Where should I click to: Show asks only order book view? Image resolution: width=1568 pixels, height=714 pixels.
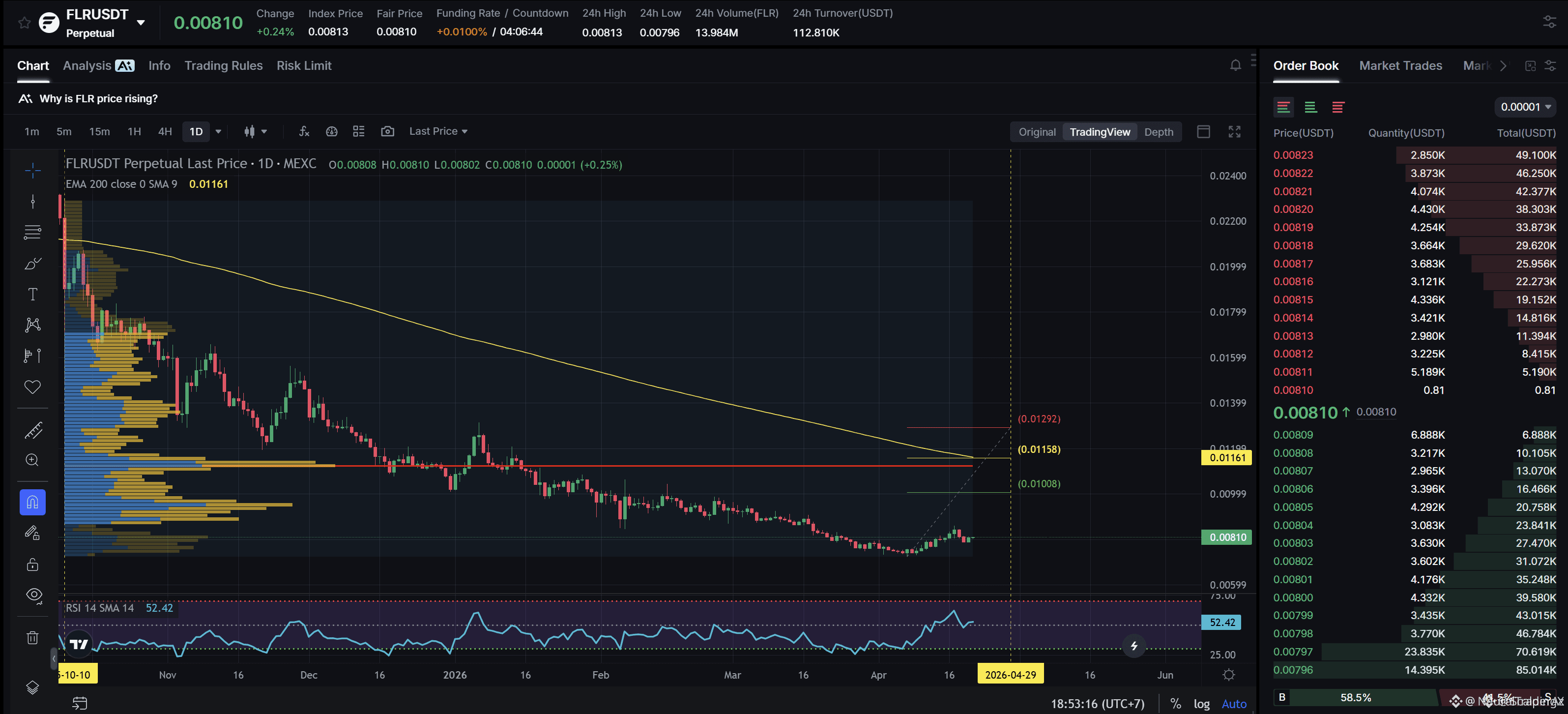[1338, 108]
